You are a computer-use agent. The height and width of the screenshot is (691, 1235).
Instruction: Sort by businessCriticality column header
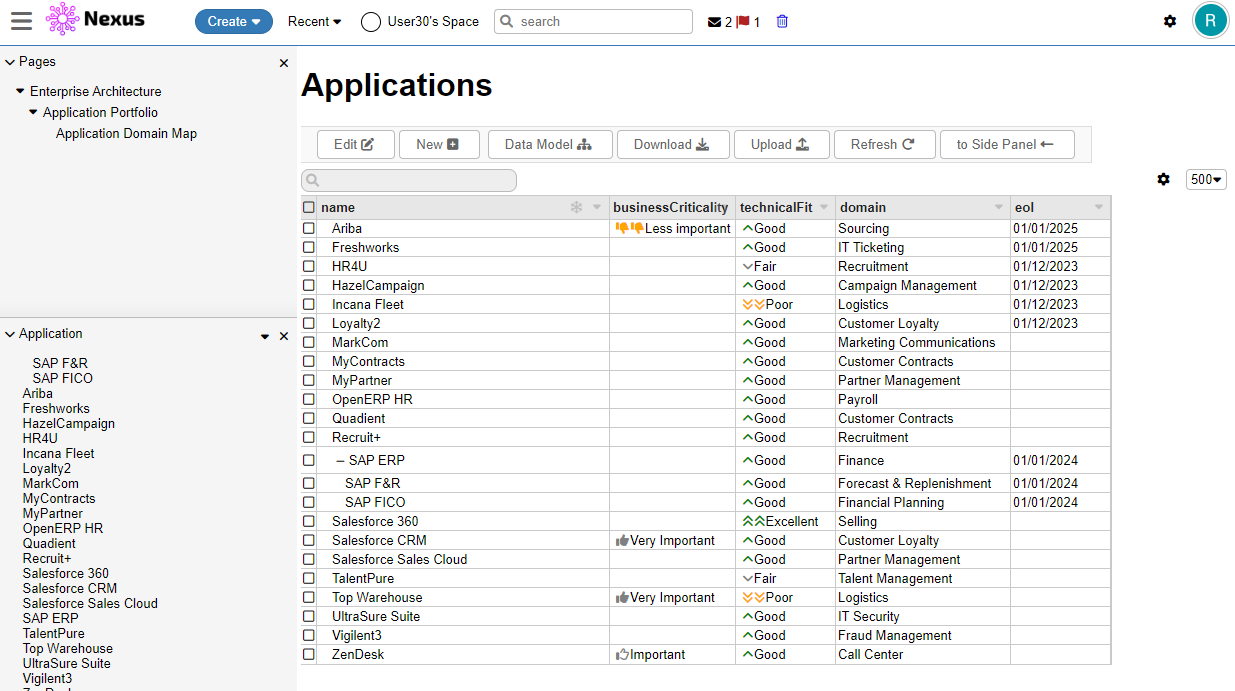tap(671, 207)
